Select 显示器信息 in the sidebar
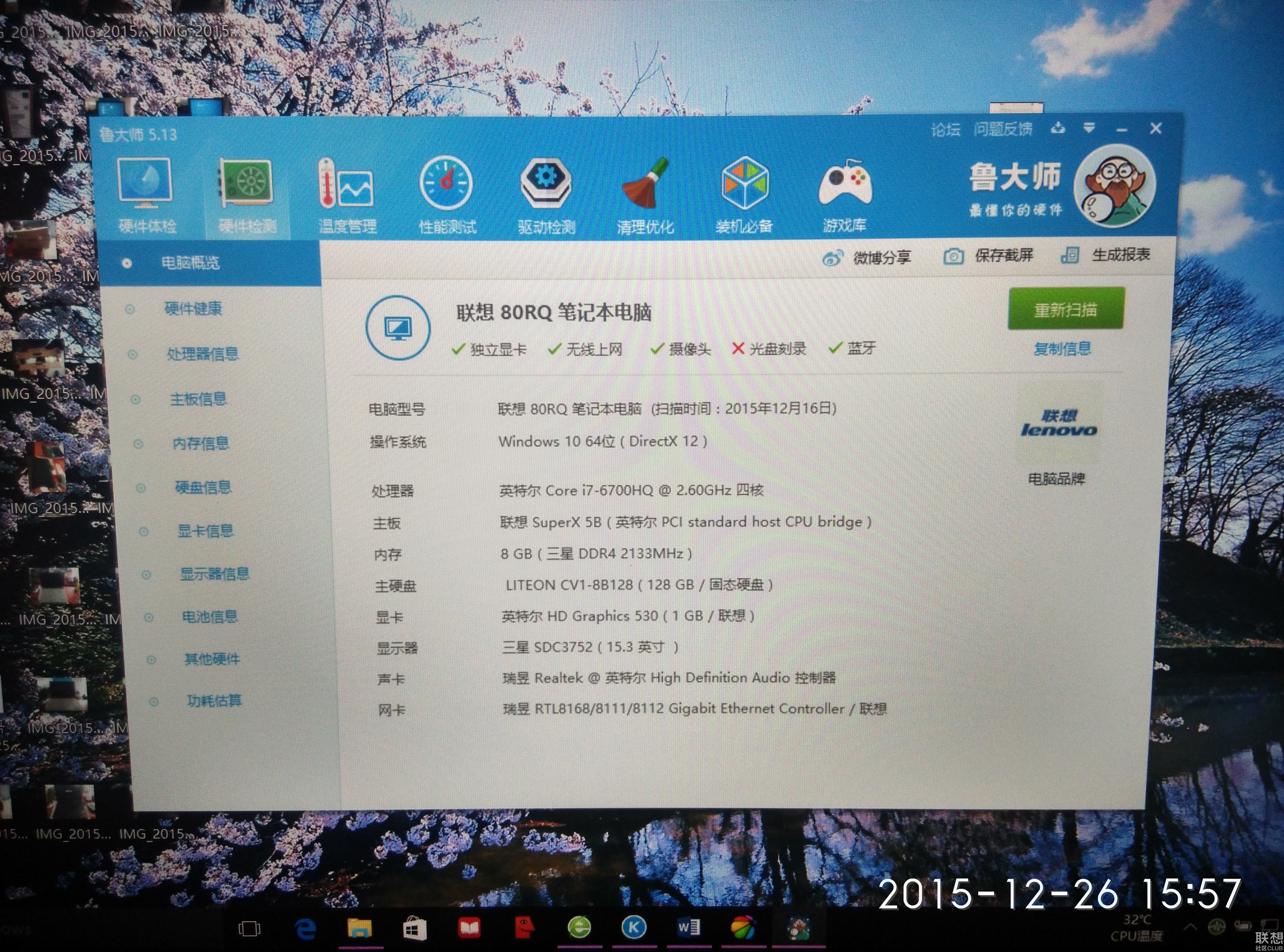 [x=215, y=574]
